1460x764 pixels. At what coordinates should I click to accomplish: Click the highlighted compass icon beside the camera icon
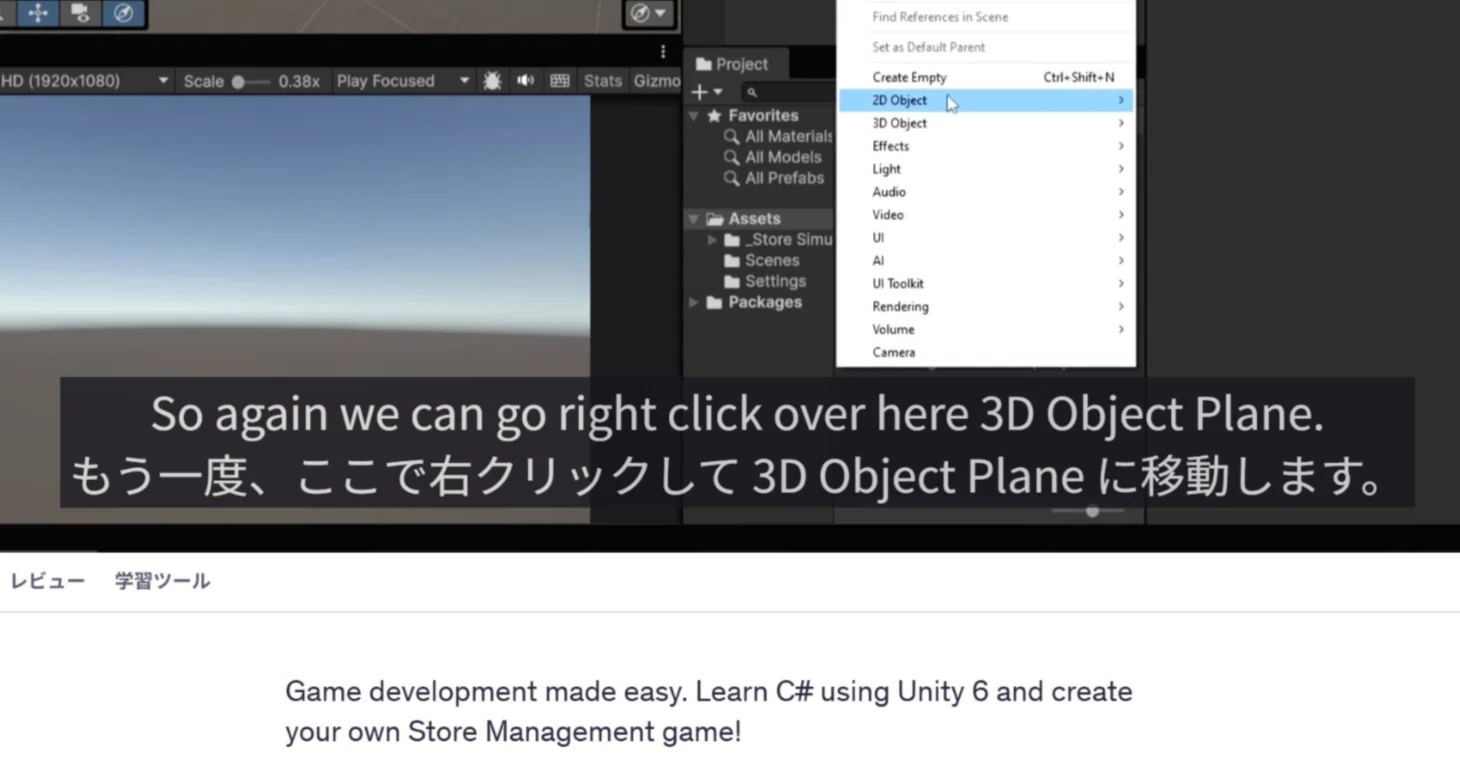124,13
